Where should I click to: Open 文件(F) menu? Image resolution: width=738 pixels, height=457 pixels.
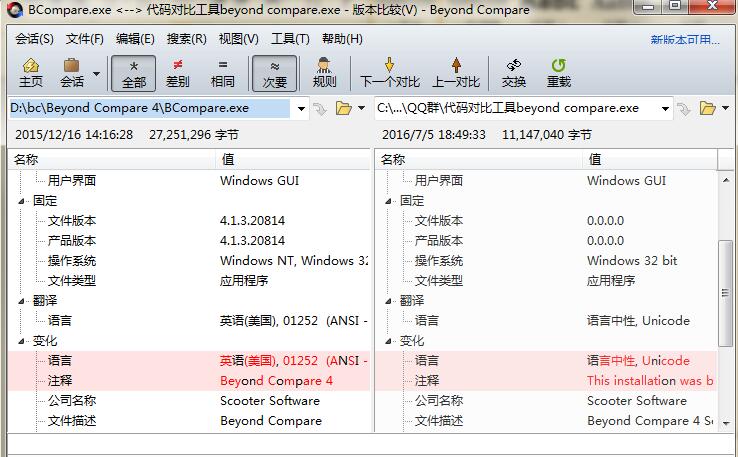point(85,39)
